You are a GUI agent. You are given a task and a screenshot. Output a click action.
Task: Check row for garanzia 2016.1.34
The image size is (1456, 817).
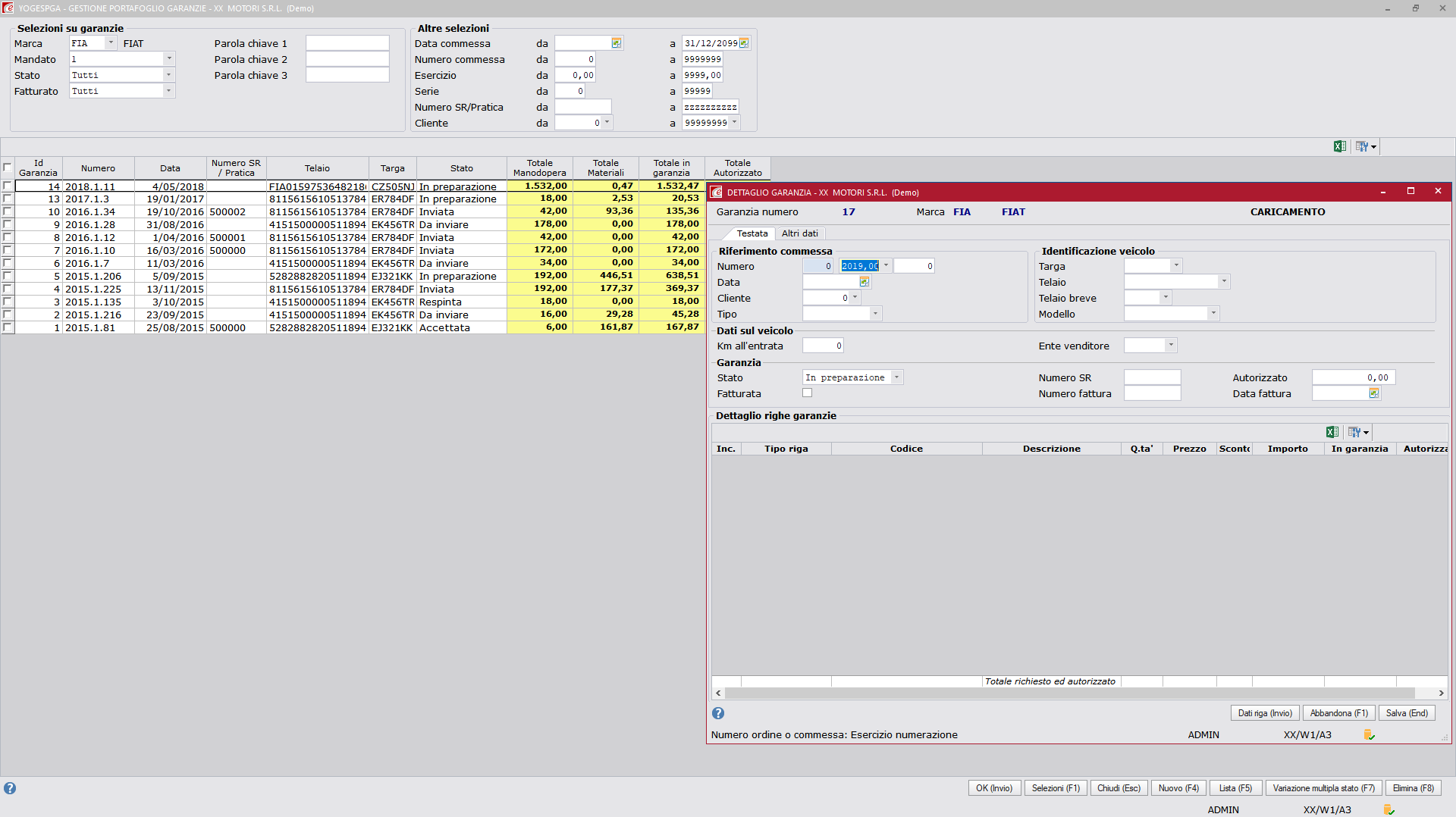tap(8, 211)
